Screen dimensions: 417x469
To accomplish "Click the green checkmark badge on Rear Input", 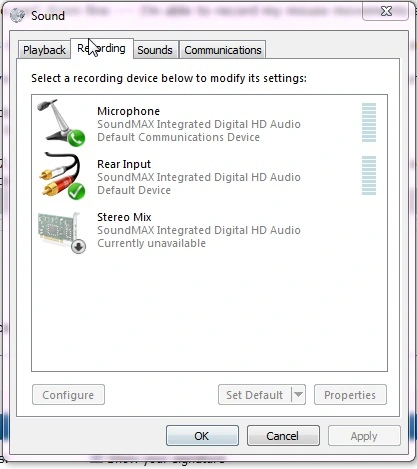I will click(76, 191).
